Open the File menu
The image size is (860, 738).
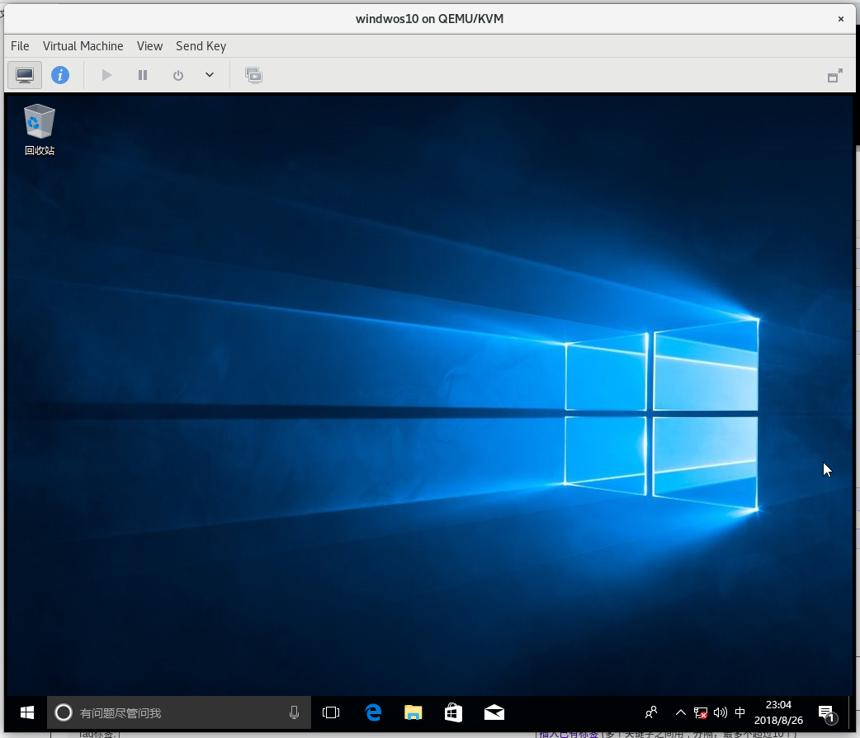[20, 46]
